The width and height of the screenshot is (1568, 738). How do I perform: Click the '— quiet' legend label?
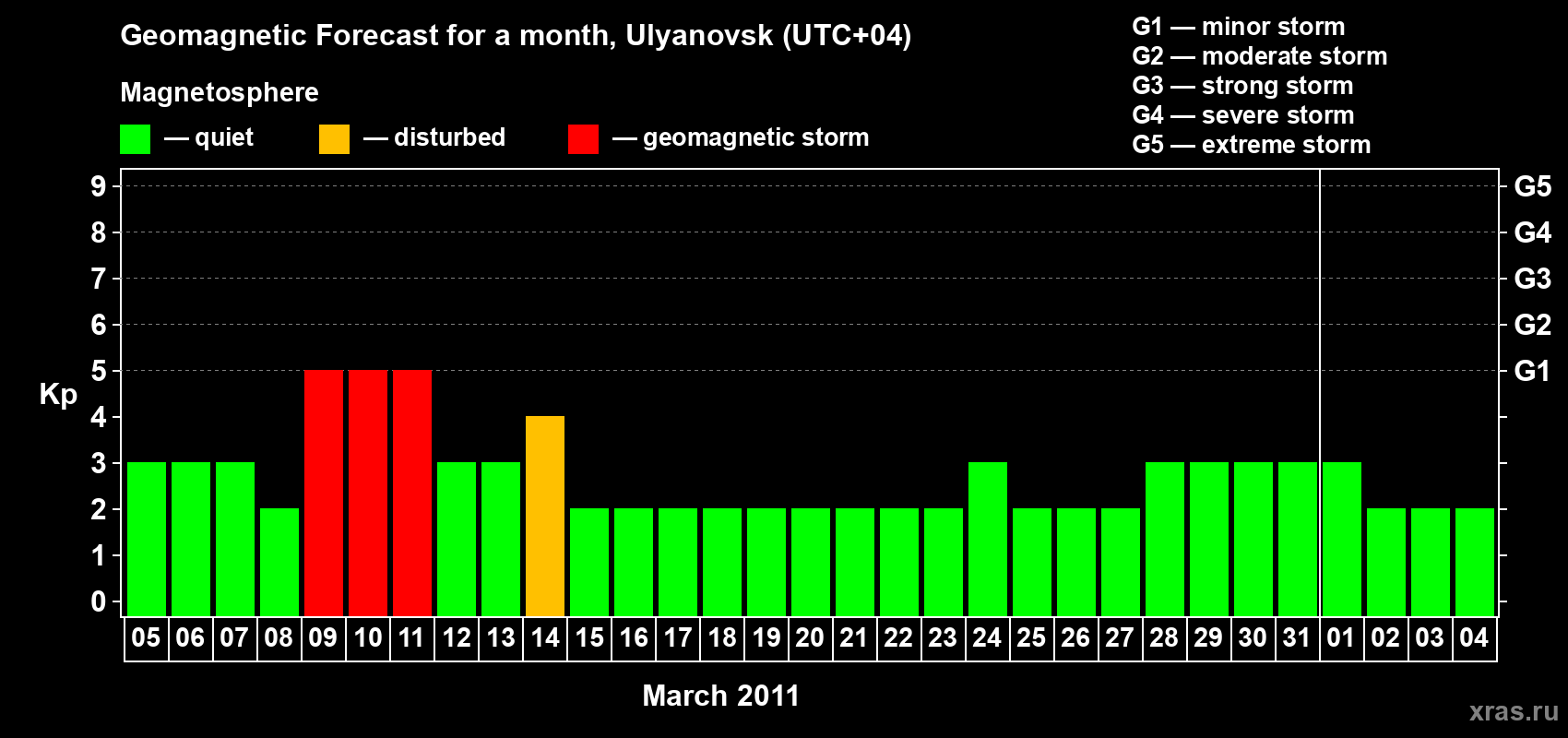click(x=208, y=138)
